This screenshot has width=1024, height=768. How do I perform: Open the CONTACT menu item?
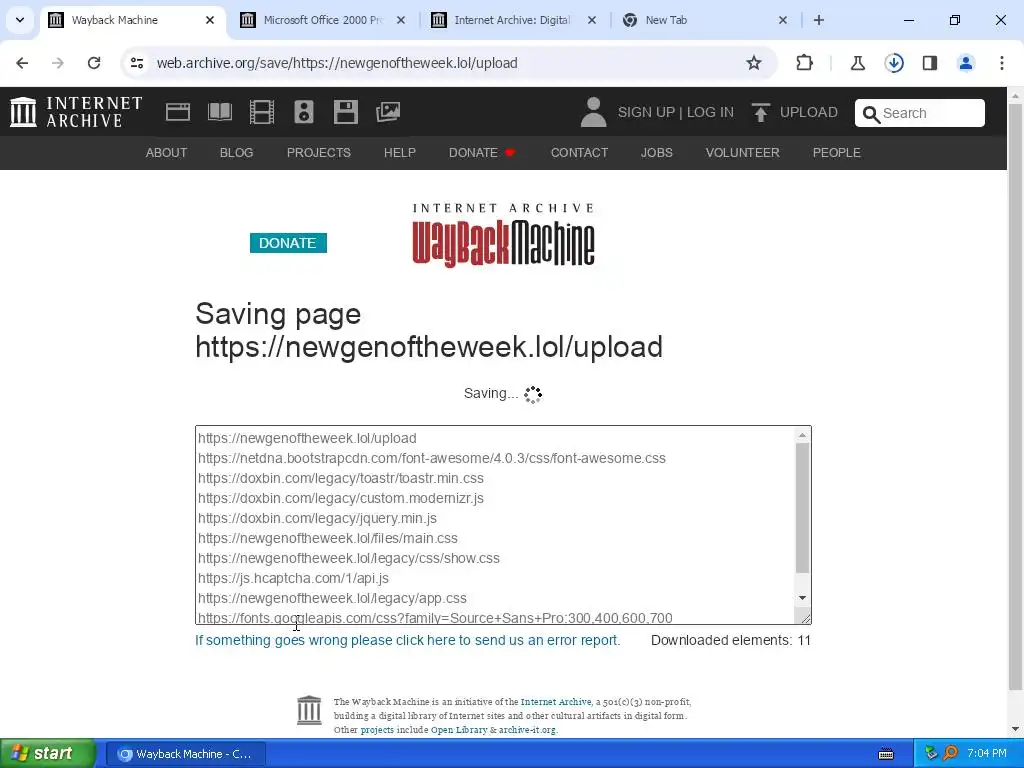pyautogui.click(x=579, y=152)
